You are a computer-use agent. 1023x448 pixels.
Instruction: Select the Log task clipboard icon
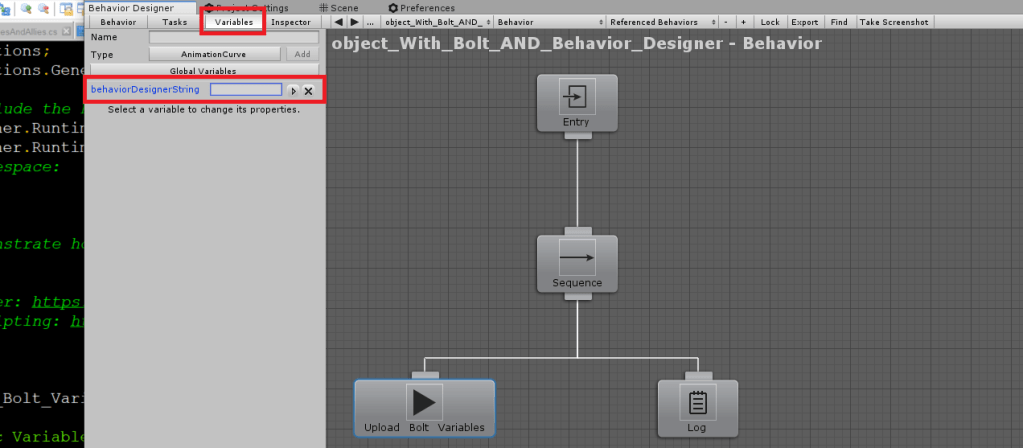(x=697, y=402)
